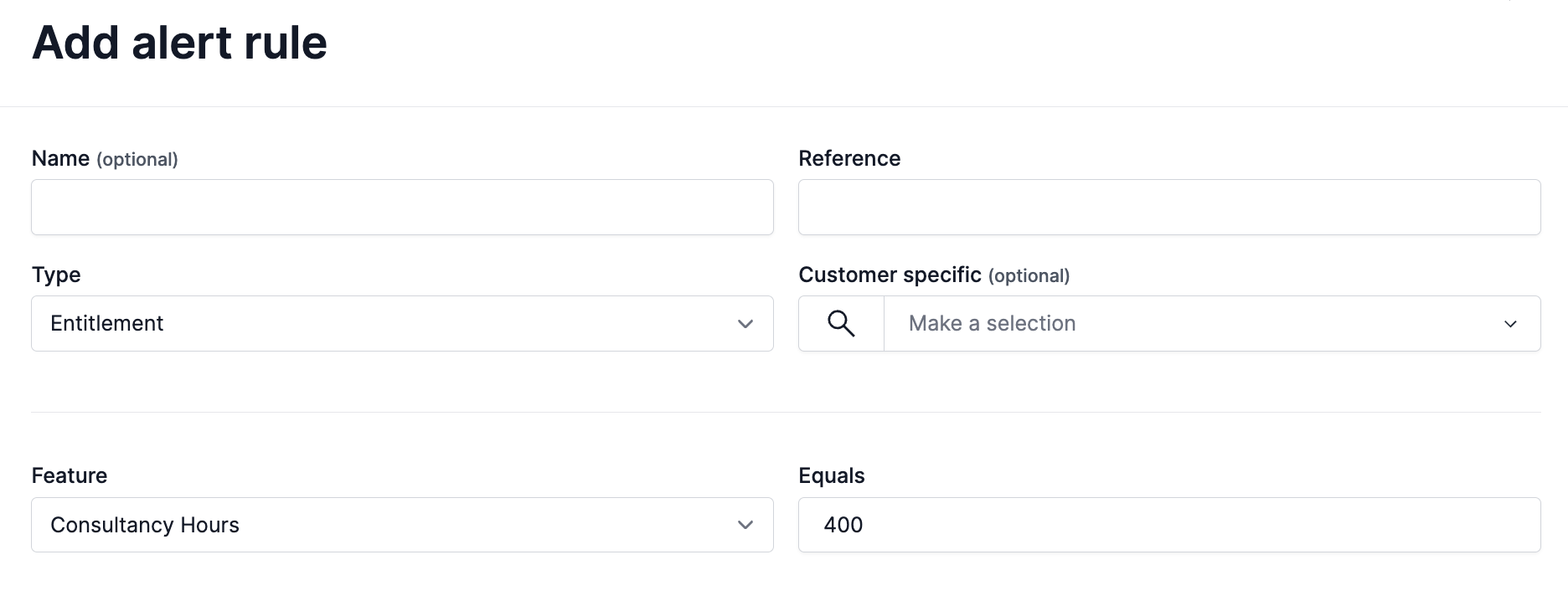Click the Type field label

tap(56, 275)
